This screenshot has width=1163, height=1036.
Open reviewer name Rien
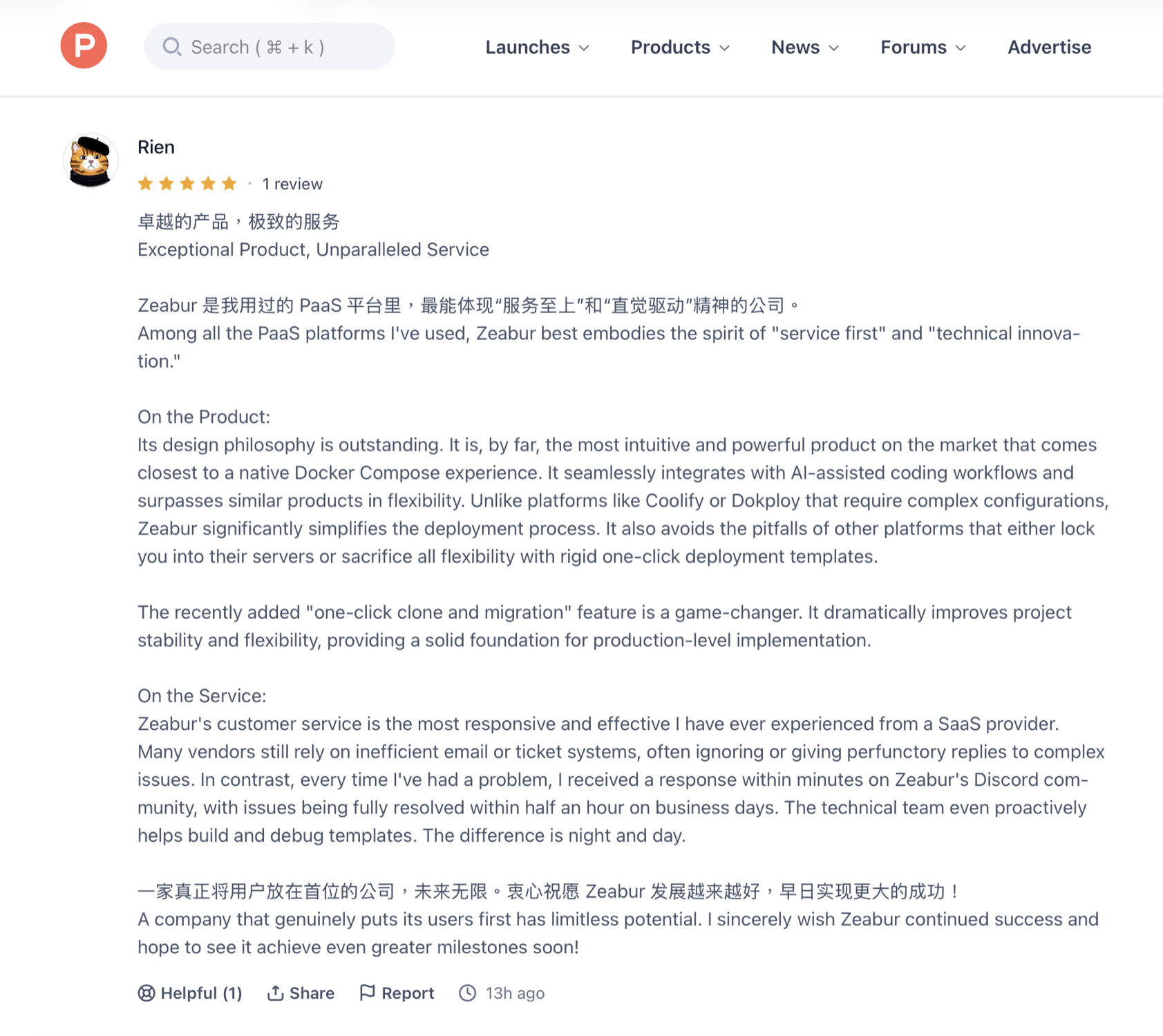click(156, 147)
